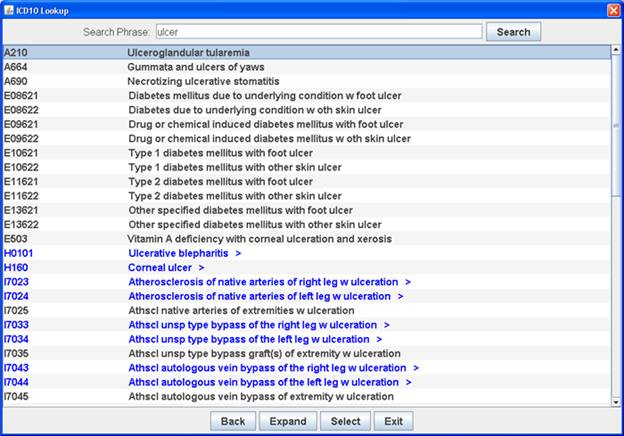Expand the Corneal ulcer entry arrow
624x436 pixels.
[x=201, y=268]
